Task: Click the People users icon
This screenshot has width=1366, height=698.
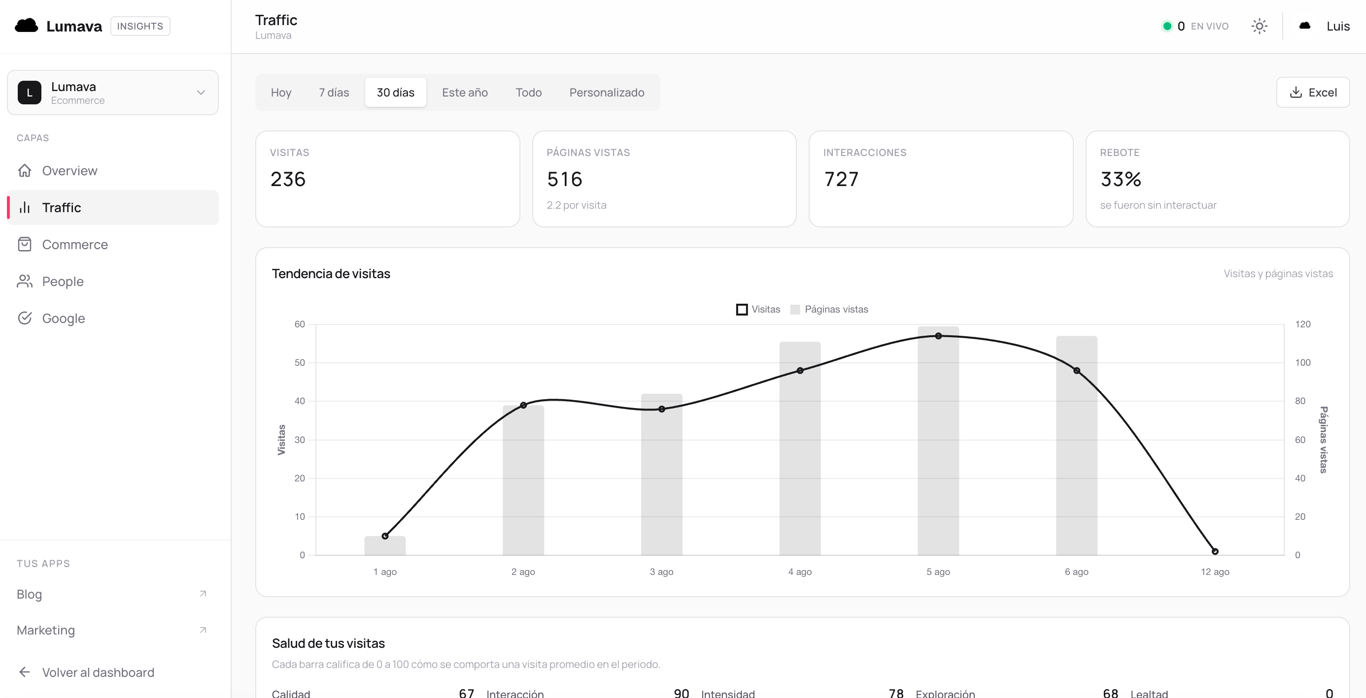Action: point(25,282)
